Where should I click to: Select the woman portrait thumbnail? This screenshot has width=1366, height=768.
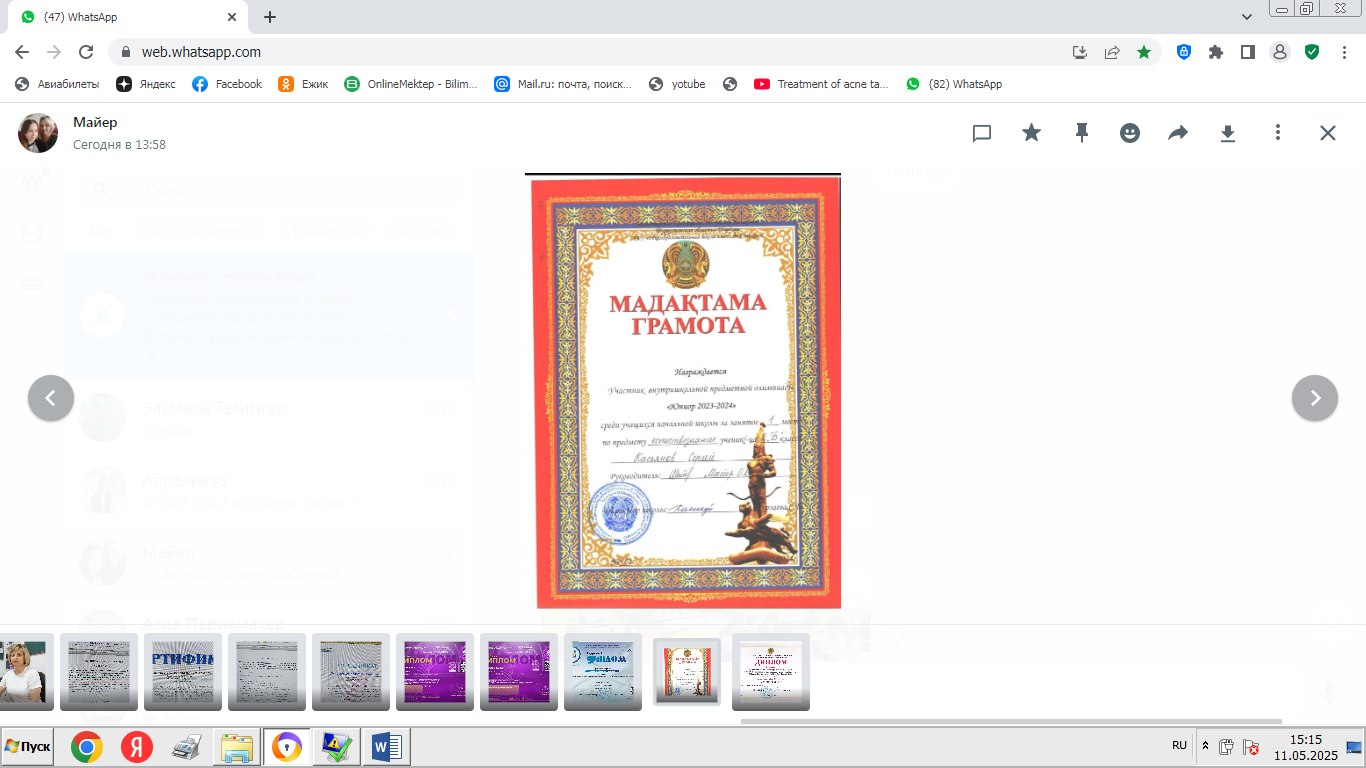click(x=23, y=672)
